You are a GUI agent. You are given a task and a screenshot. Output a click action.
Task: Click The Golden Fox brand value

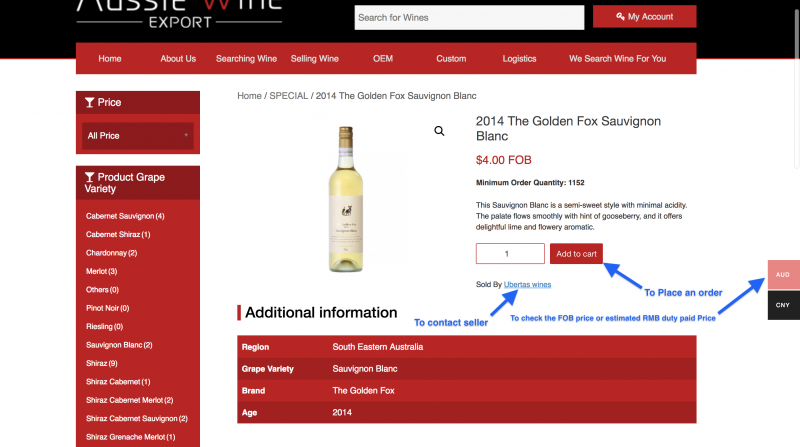pos(363,391)
